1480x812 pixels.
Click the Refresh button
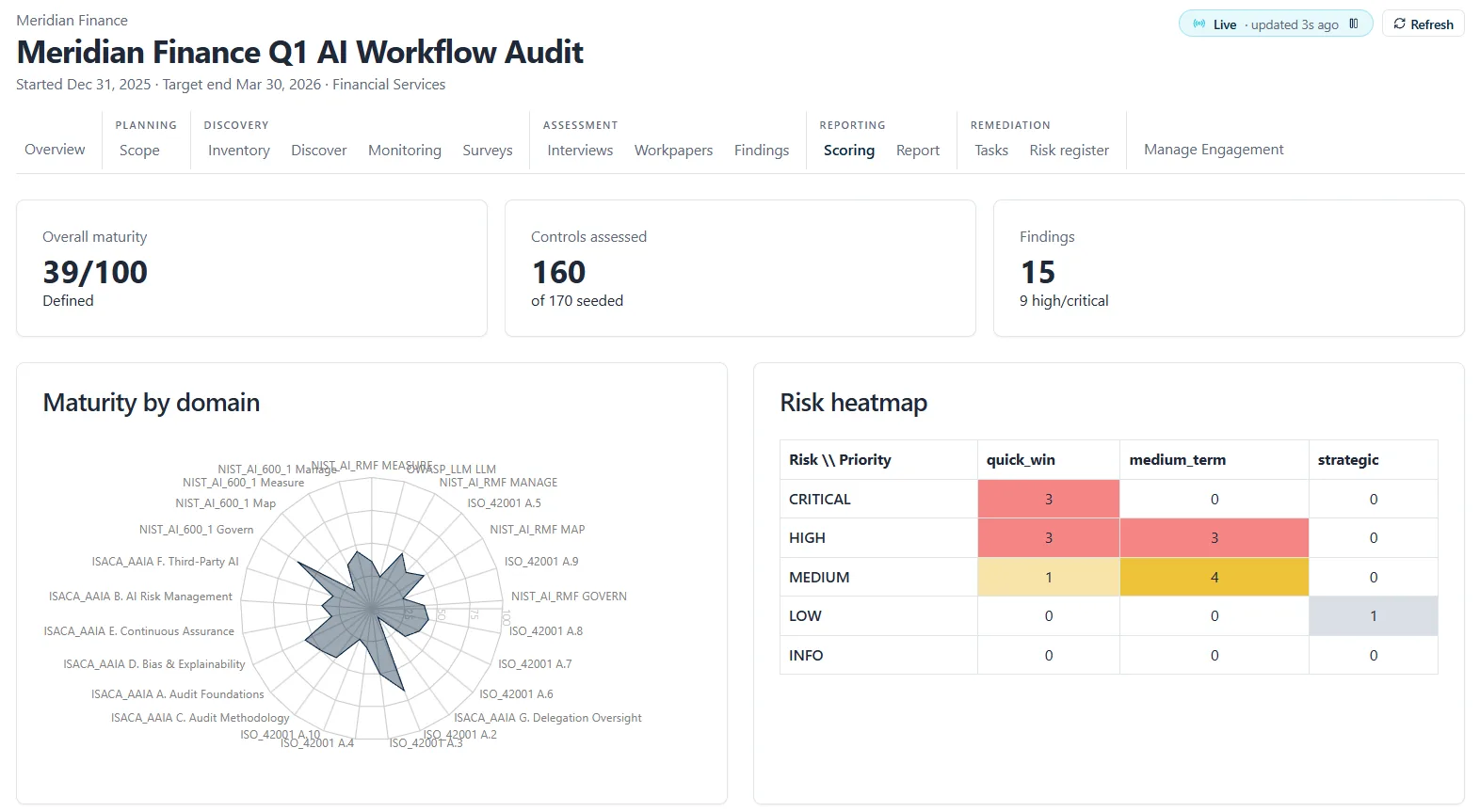tap(1423, 24)
